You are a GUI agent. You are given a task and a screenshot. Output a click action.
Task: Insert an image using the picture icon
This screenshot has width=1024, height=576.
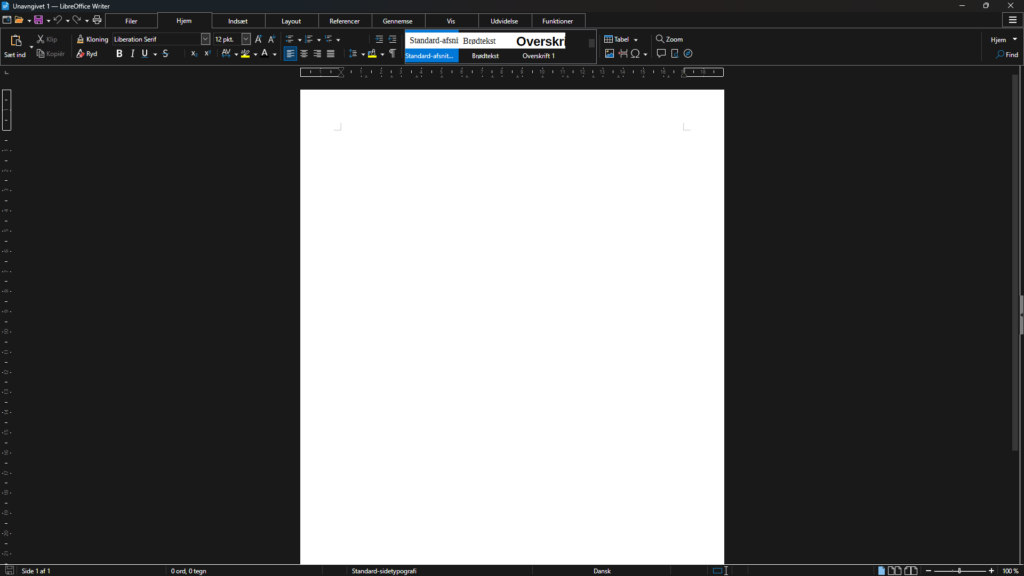(609, 54)
